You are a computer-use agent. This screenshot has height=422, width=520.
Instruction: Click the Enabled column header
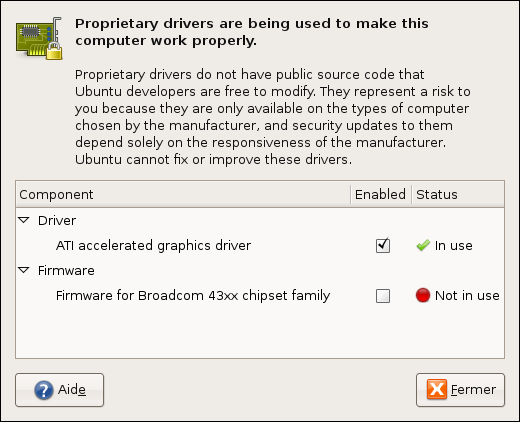click(x=381, y=194)
